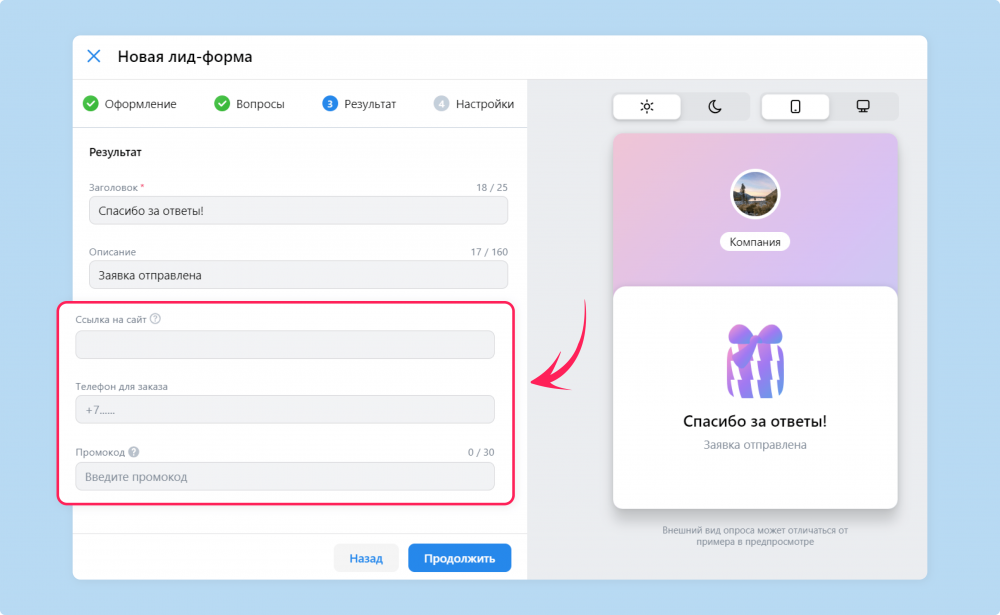Close the new lead form dialog with X
The width and height of the screenshot is (1000, 615).
(94, 56)
